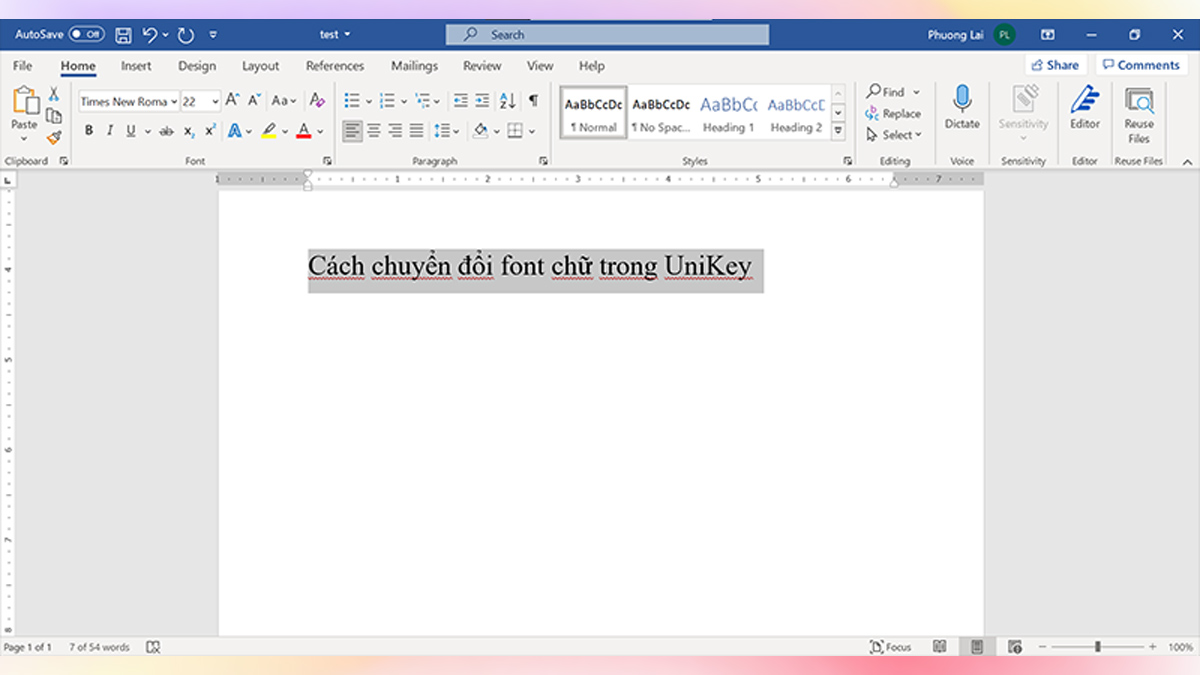Open the Bullets list dropdown arrow
Screen dimensions: 1200x675
(368, 102)
